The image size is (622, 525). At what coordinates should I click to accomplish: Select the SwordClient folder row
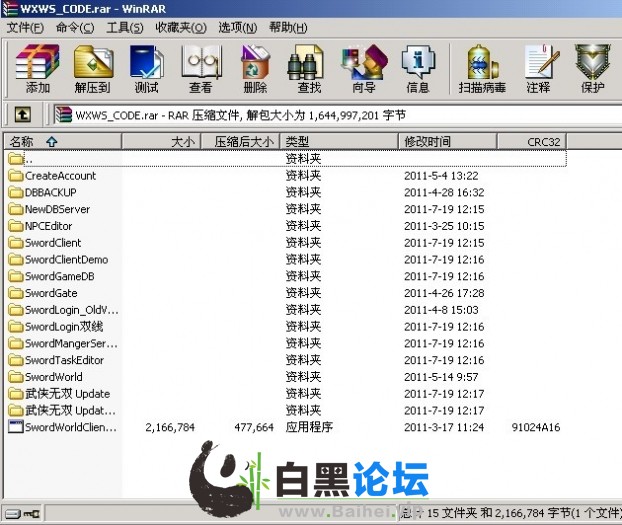pos(286,242)
